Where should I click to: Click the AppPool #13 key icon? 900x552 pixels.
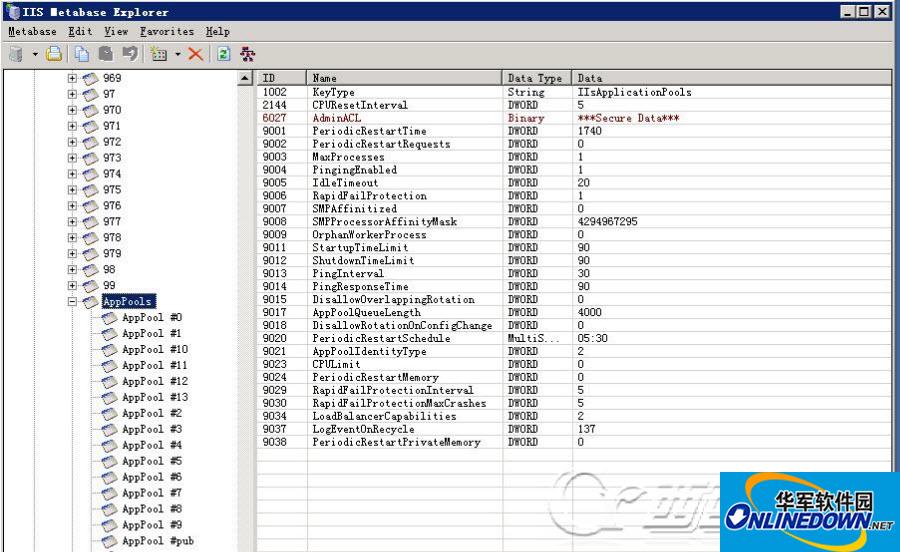[109, 398]
